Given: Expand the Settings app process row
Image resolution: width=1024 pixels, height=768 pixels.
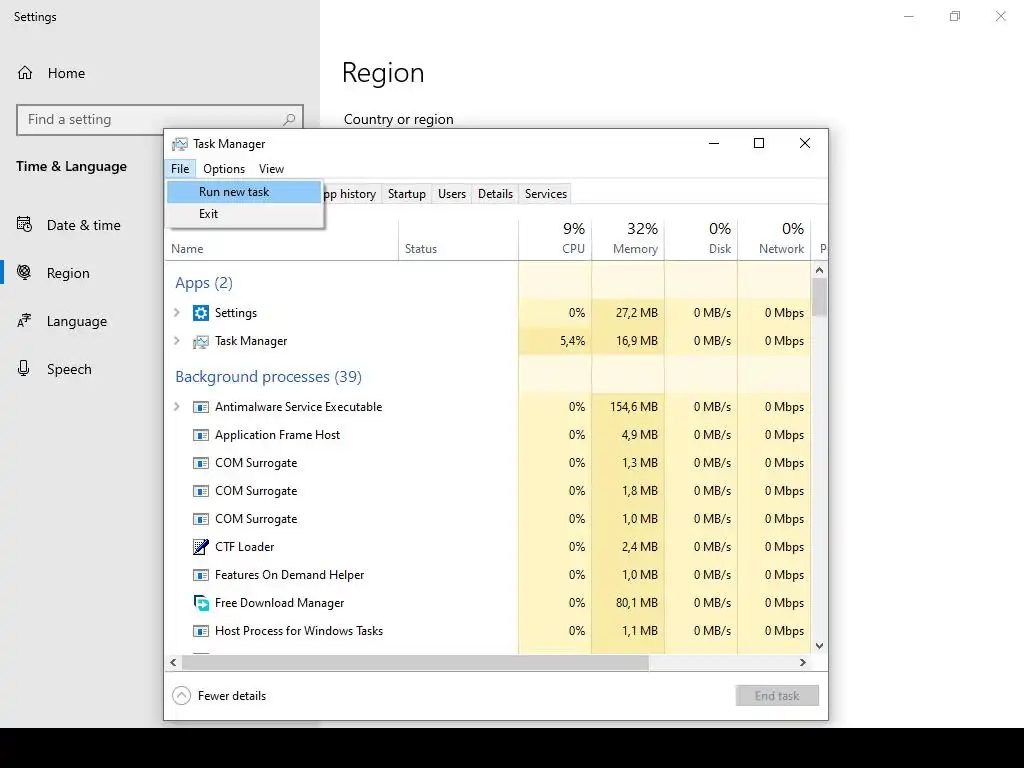Looking at the screenshot, I should 176,313.
